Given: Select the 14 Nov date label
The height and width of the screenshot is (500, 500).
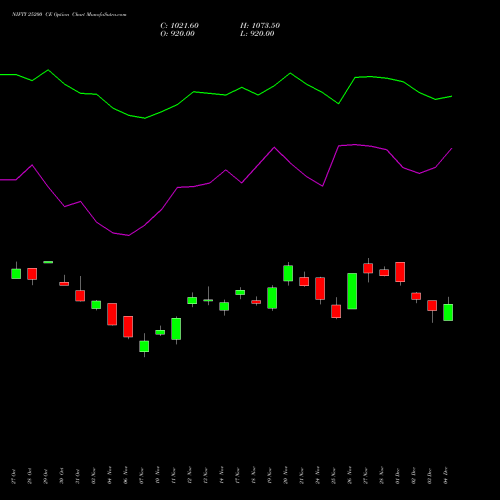Looking at the screenshot, I should click(x=222, y=476).
